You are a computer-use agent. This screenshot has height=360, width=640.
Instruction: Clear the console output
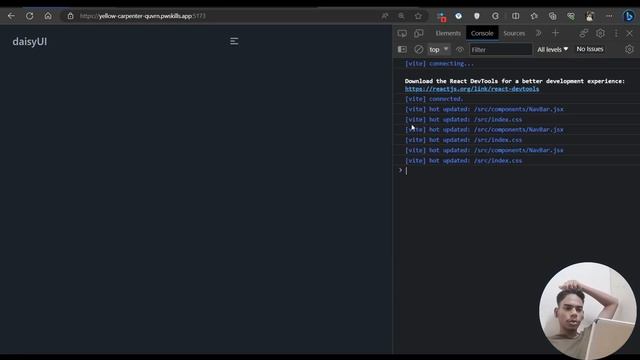419,49
